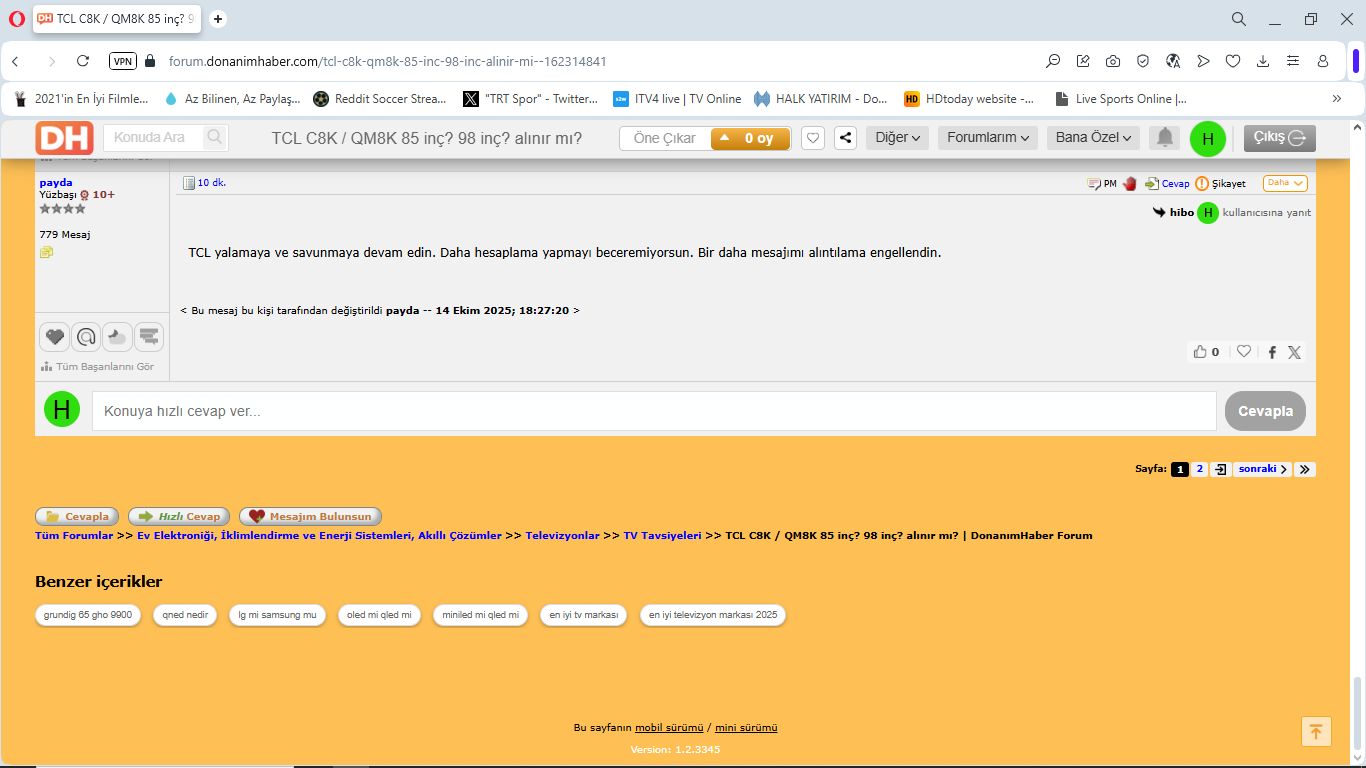This screenshot has width=1366, height=768.
Task: Open the Forumlarım dropdown
Action: 987,138
